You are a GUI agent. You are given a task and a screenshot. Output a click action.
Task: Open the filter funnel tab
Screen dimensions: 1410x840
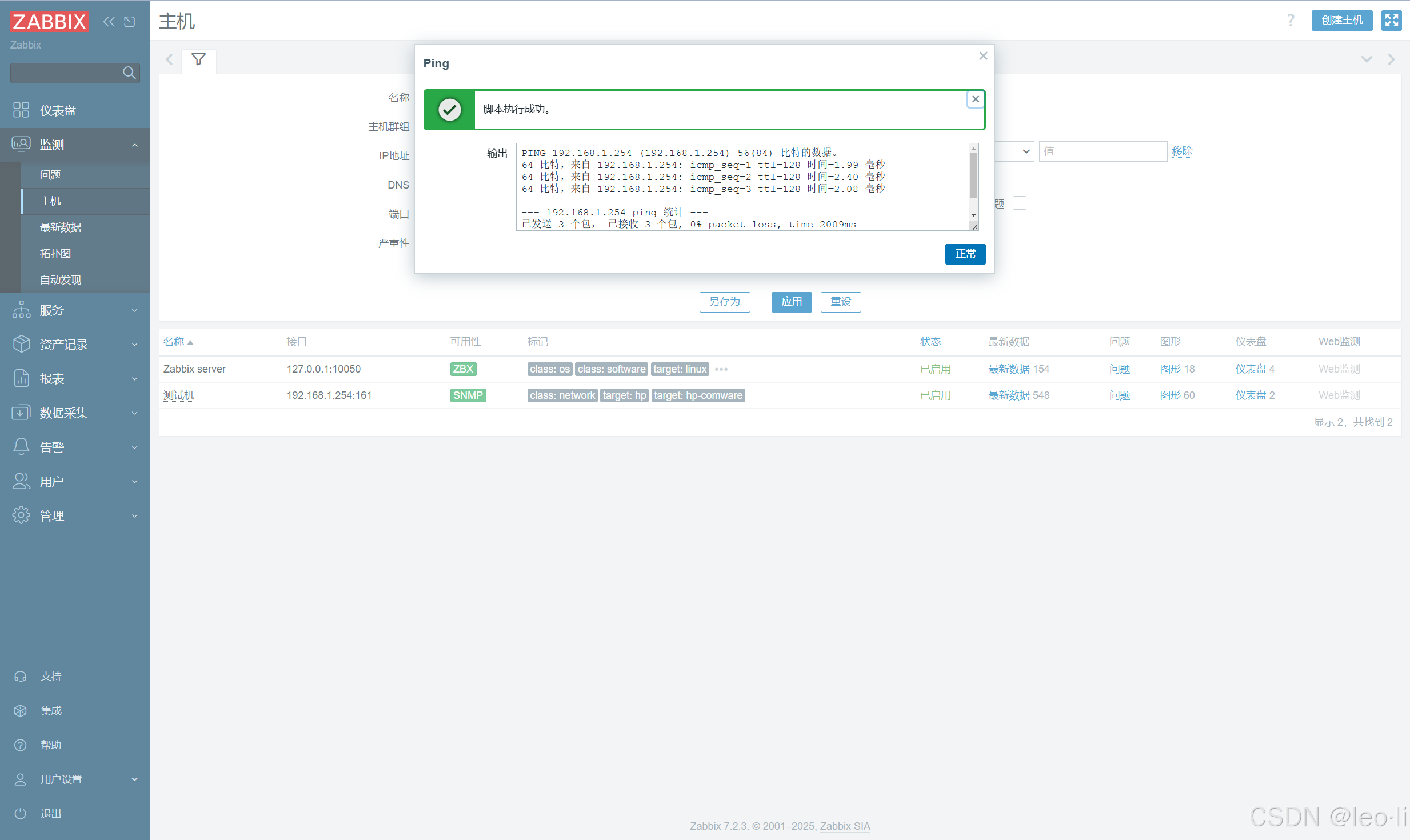point(198,59)
